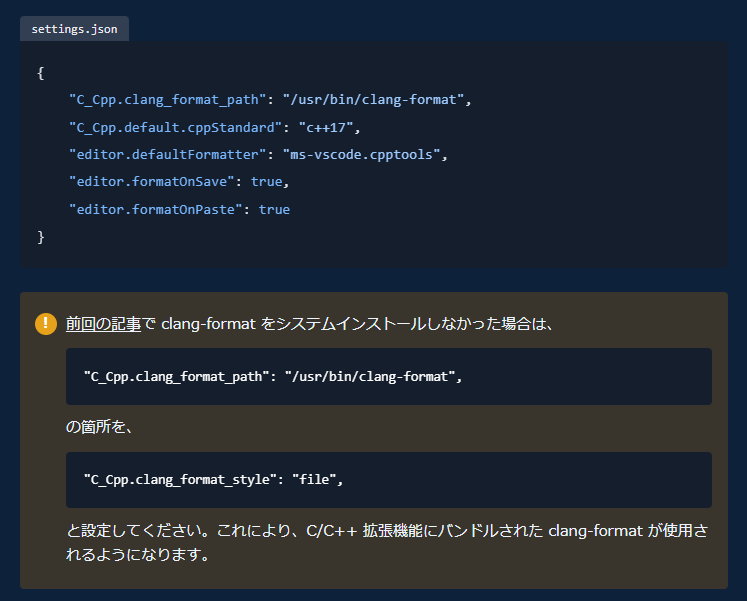Click the "c++17" string value
This screenshot has width=747, height=601.
(324, 127)
